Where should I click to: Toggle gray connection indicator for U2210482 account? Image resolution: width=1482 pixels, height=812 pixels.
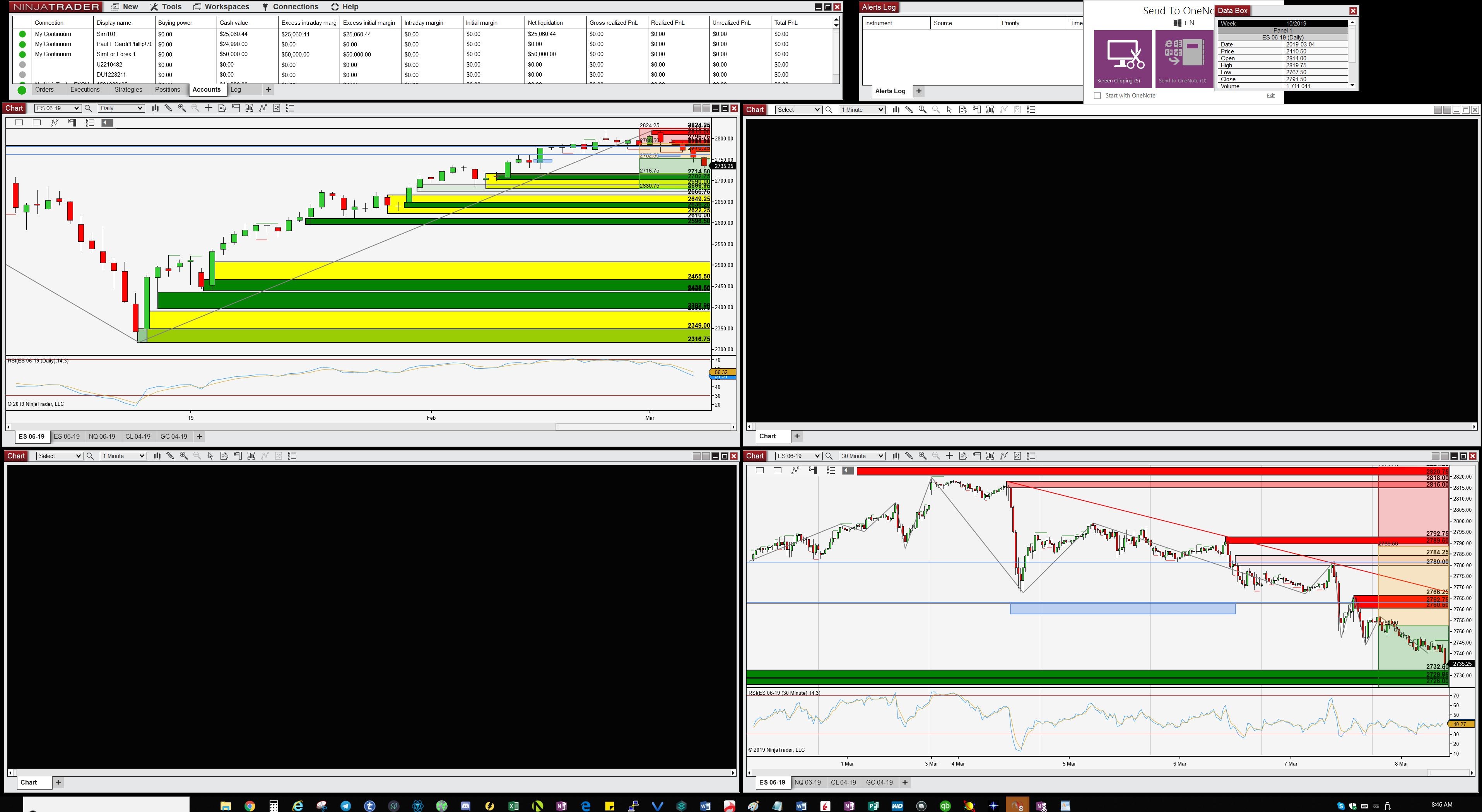(x=22, y=65)
